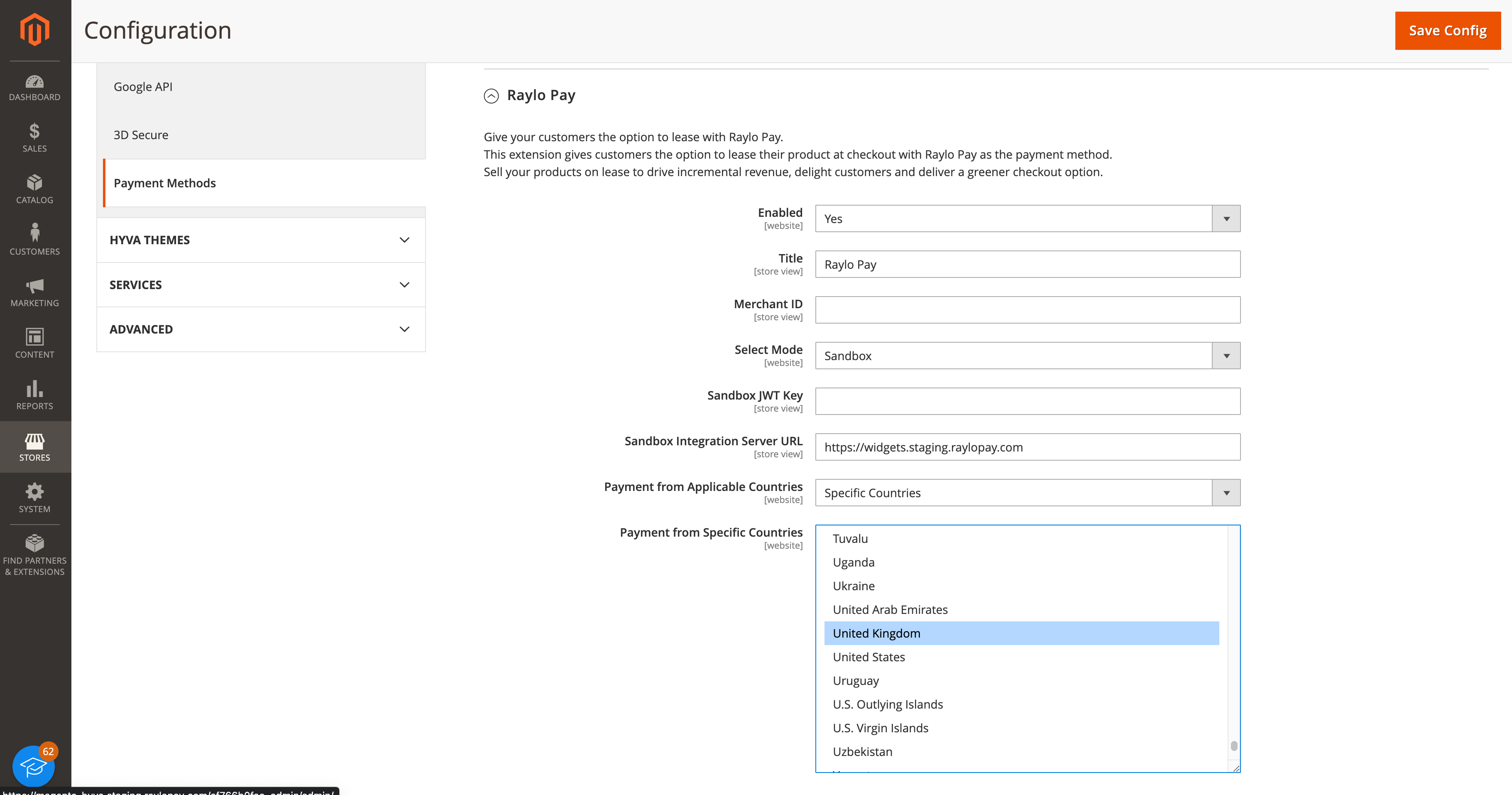This screenshot has height=795, width=1512.
Task: Click the graduation cap help badge
Action: pos(34,766)
